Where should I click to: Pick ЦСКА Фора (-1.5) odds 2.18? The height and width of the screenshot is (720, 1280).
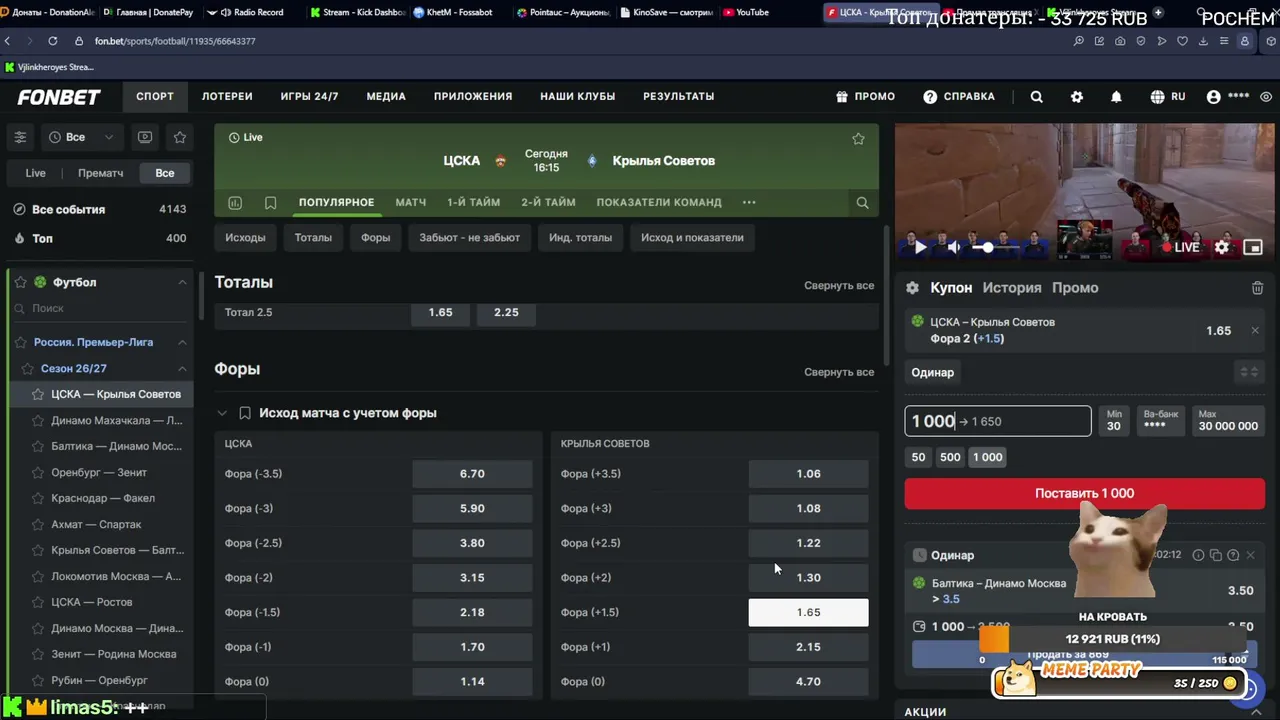[x=472, y=612]
